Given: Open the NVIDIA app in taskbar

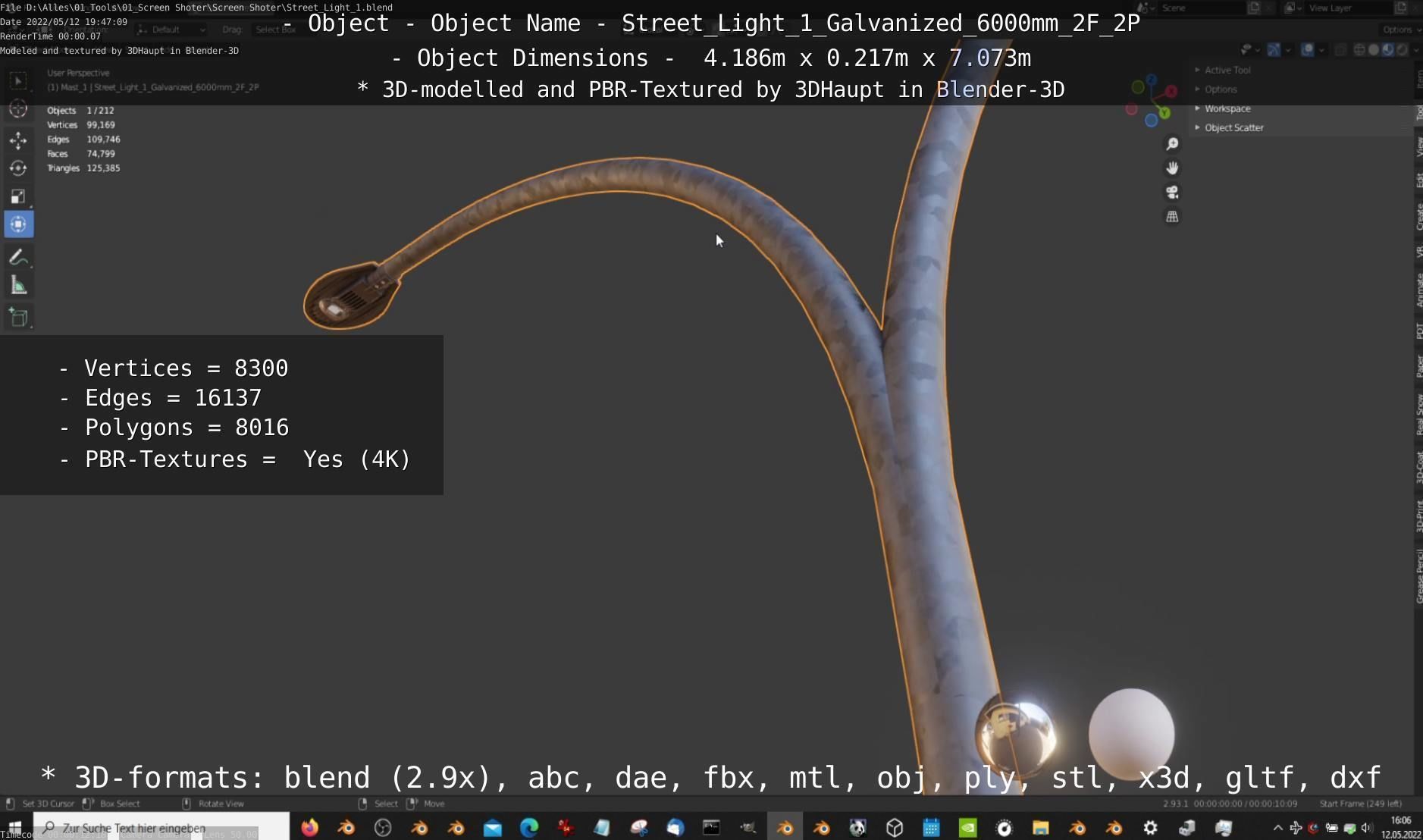Looking at the screenshot, I should click(x=967, y=828).
